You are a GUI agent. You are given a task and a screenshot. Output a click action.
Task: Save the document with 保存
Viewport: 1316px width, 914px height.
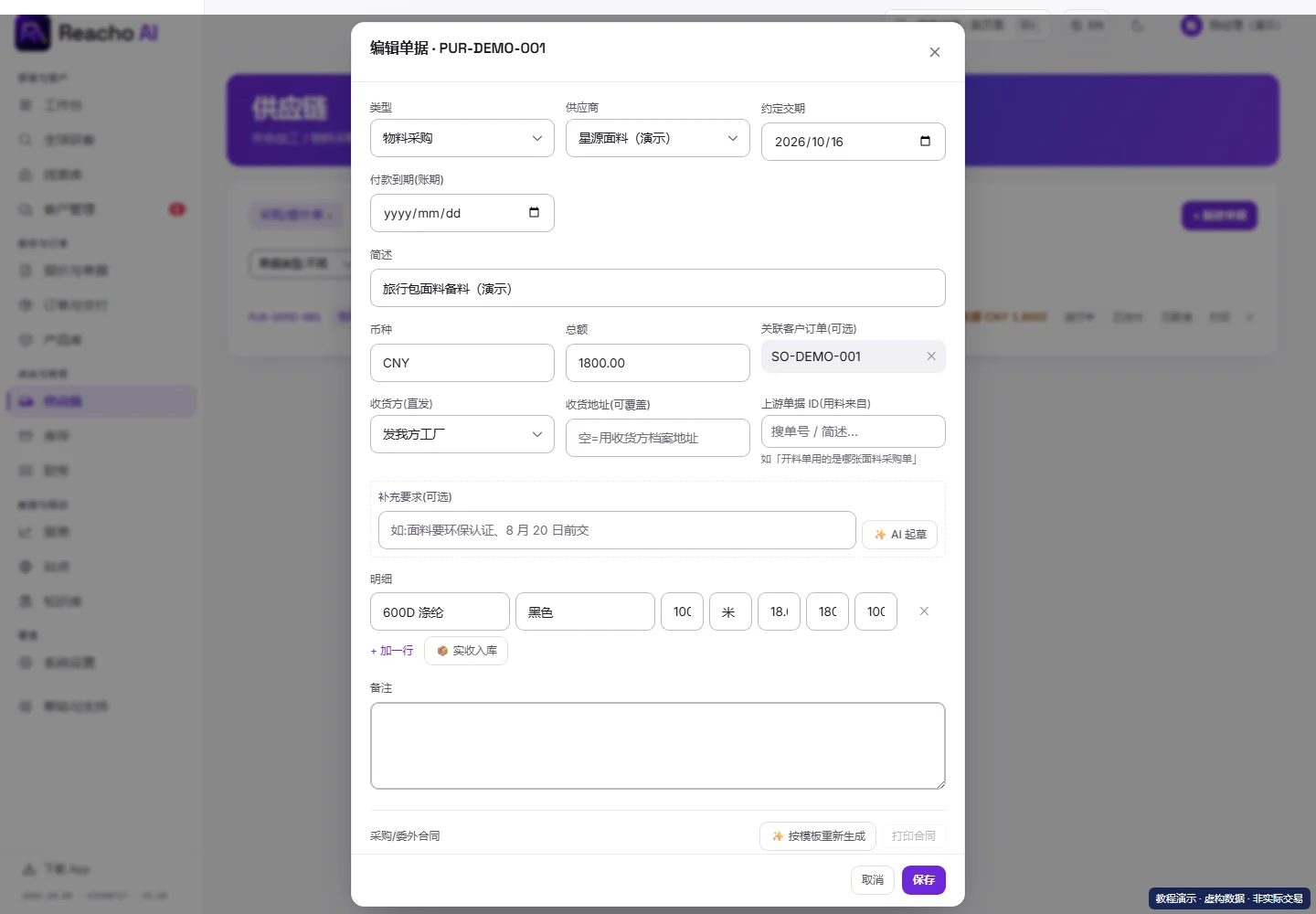click(x=924, y=880)
